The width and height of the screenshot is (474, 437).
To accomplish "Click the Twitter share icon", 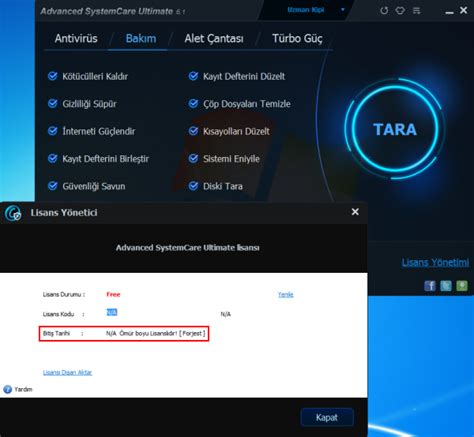I will coord(446,286).
